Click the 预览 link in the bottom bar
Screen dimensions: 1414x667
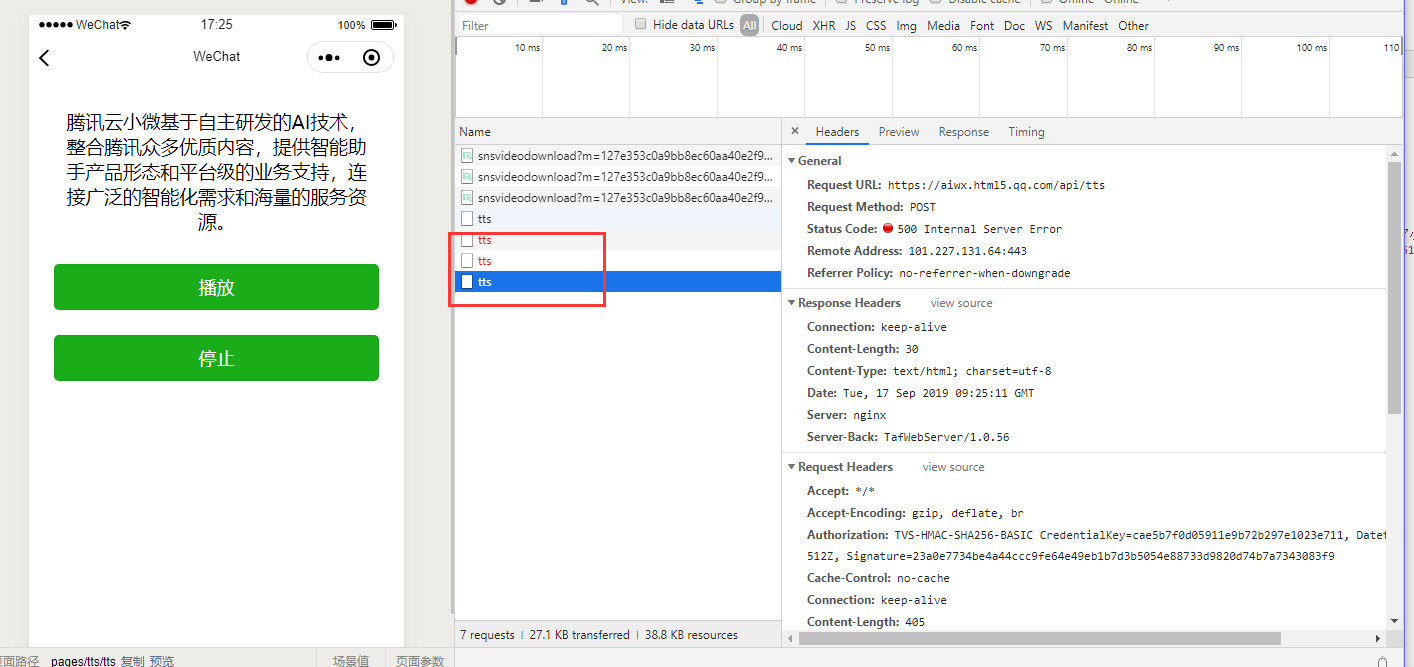coord(161,661)
